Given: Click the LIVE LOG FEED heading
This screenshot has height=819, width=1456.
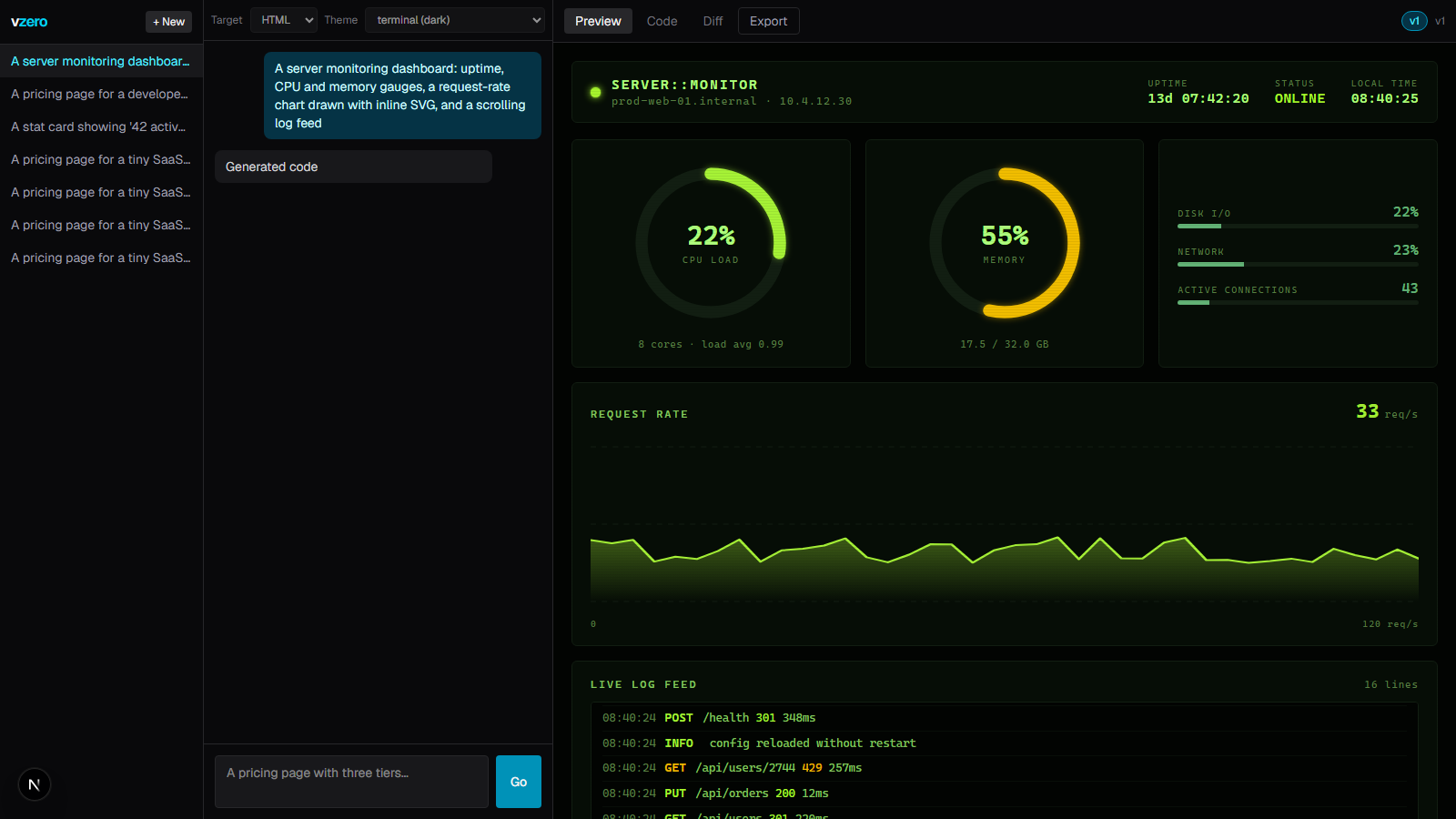Looking at the screenshot, I should (x=643, y=684).
